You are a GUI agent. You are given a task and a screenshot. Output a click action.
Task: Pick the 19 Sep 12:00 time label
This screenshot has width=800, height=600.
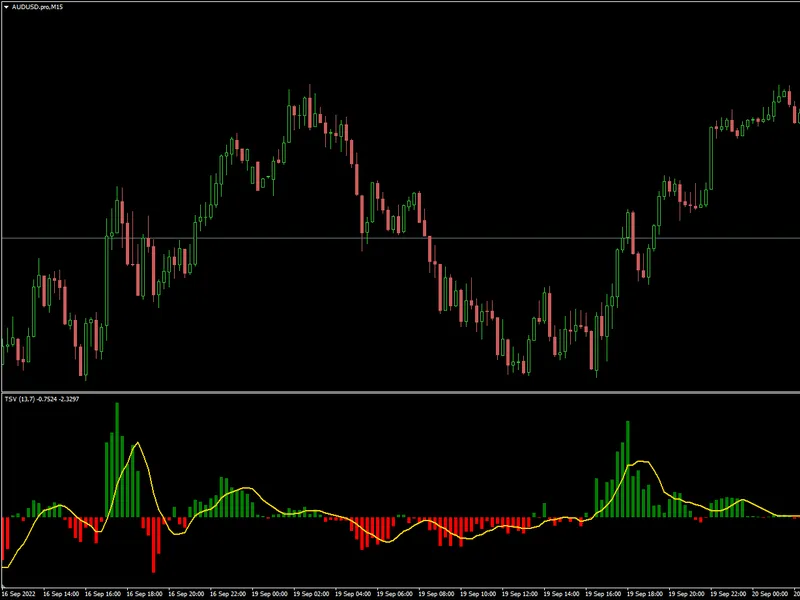521,594
